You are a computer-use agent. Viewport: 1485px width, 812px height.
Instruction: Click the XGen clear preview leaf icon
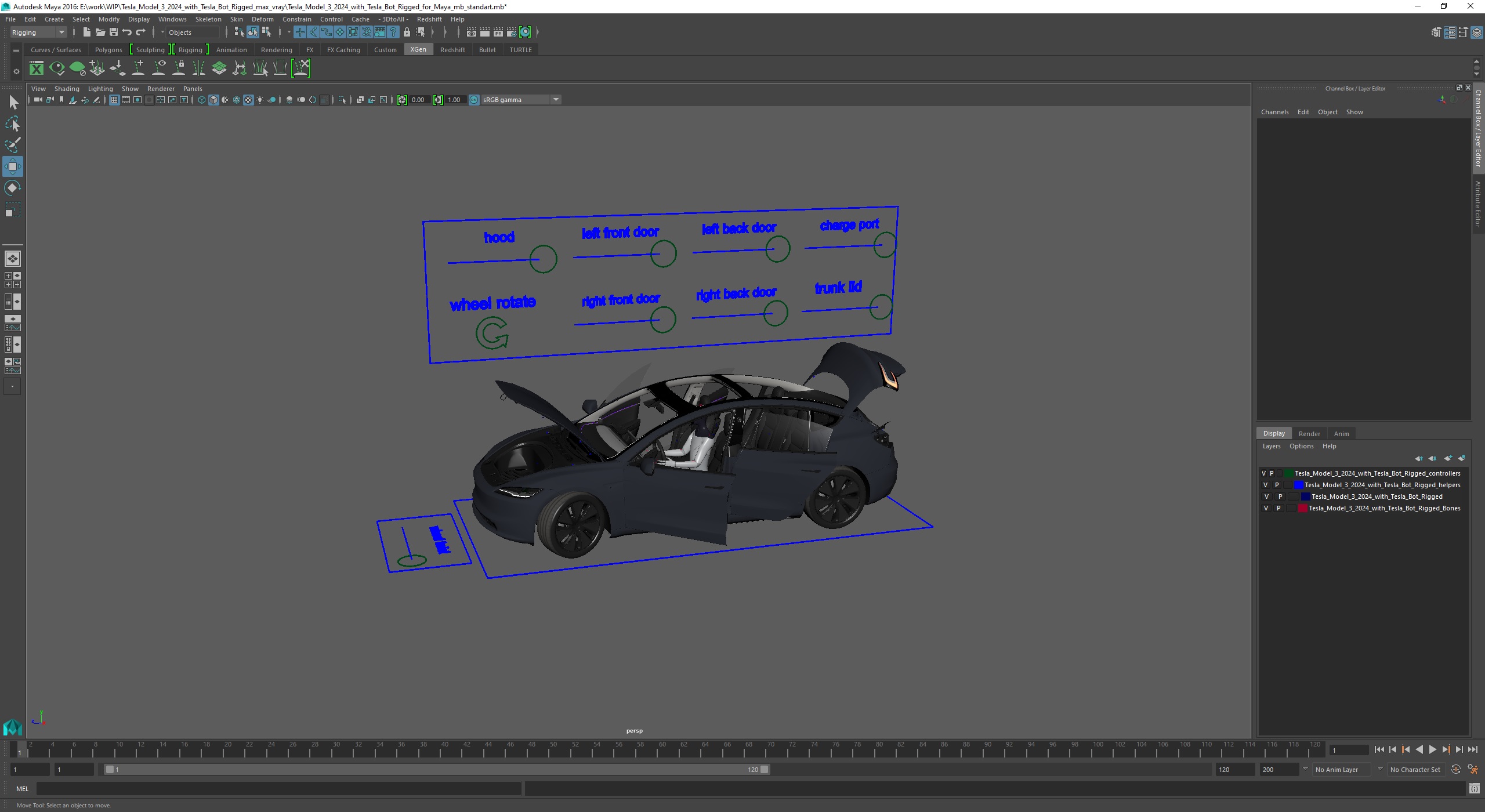coord(77,68)
